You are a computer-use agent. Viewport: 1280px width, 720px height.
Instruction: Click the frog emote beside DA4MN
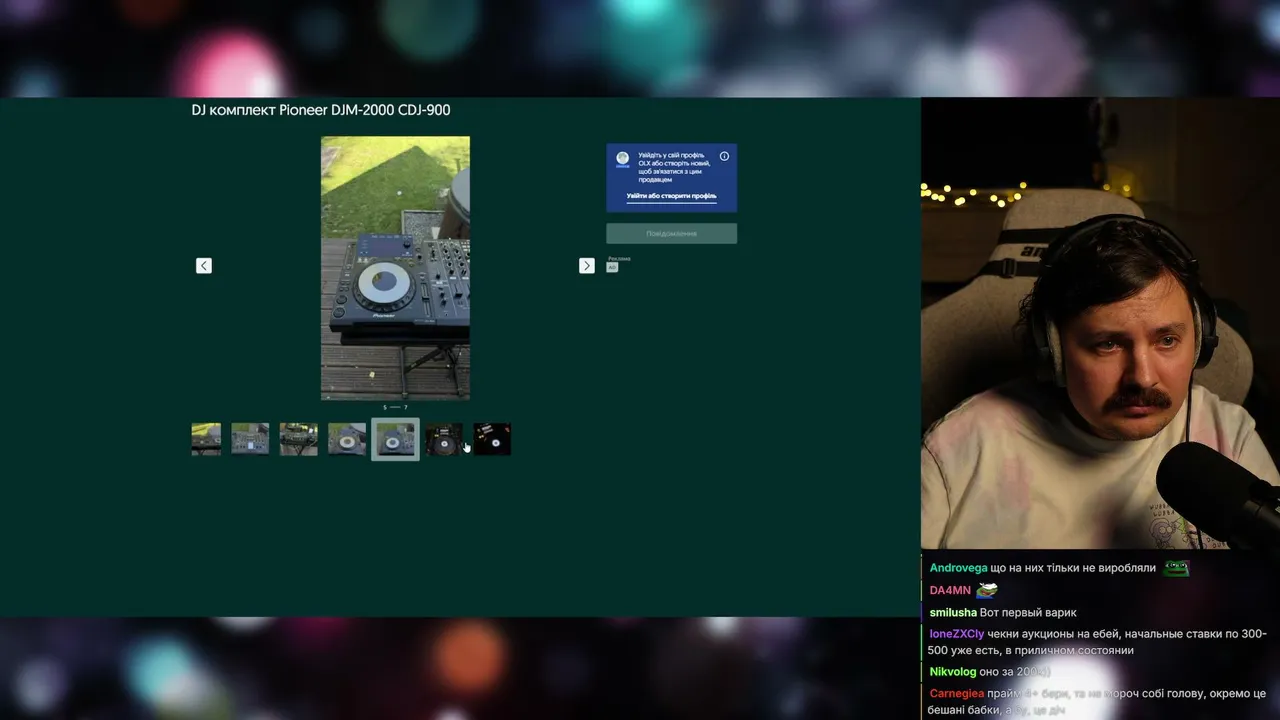[987, 590]
